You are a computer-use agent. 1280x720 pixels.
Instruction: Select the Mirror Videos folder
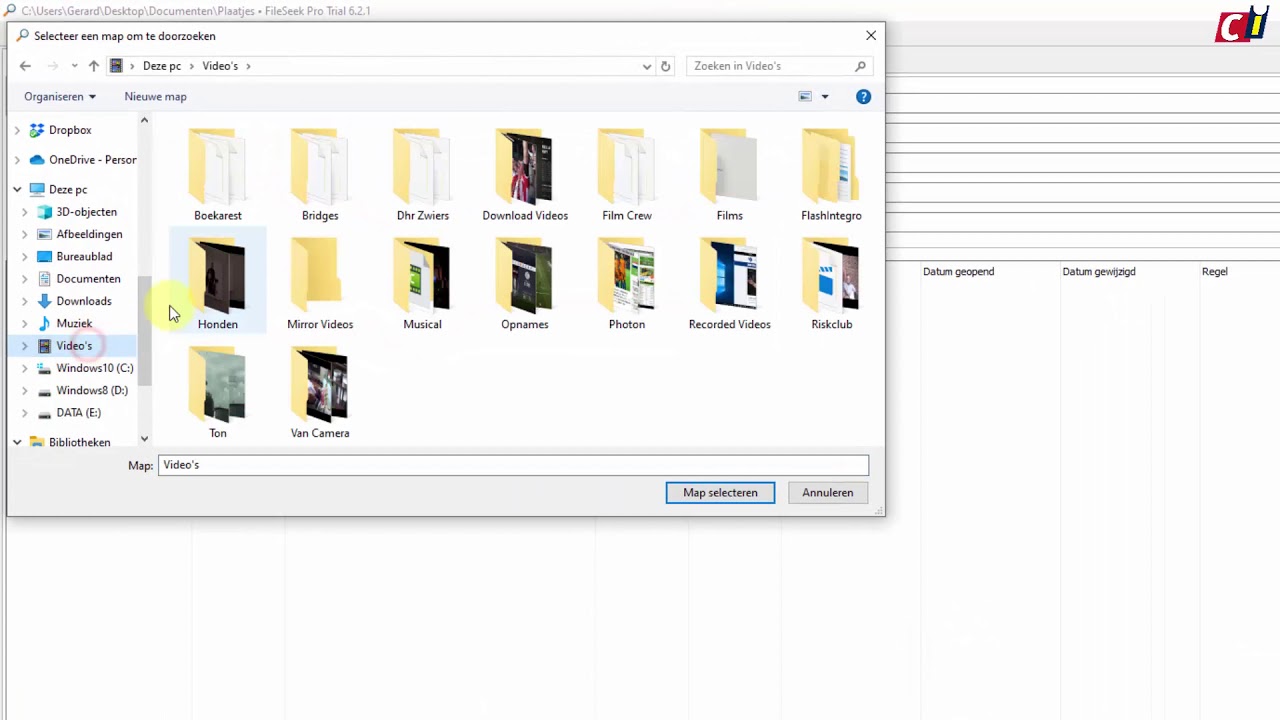(320, 284)
